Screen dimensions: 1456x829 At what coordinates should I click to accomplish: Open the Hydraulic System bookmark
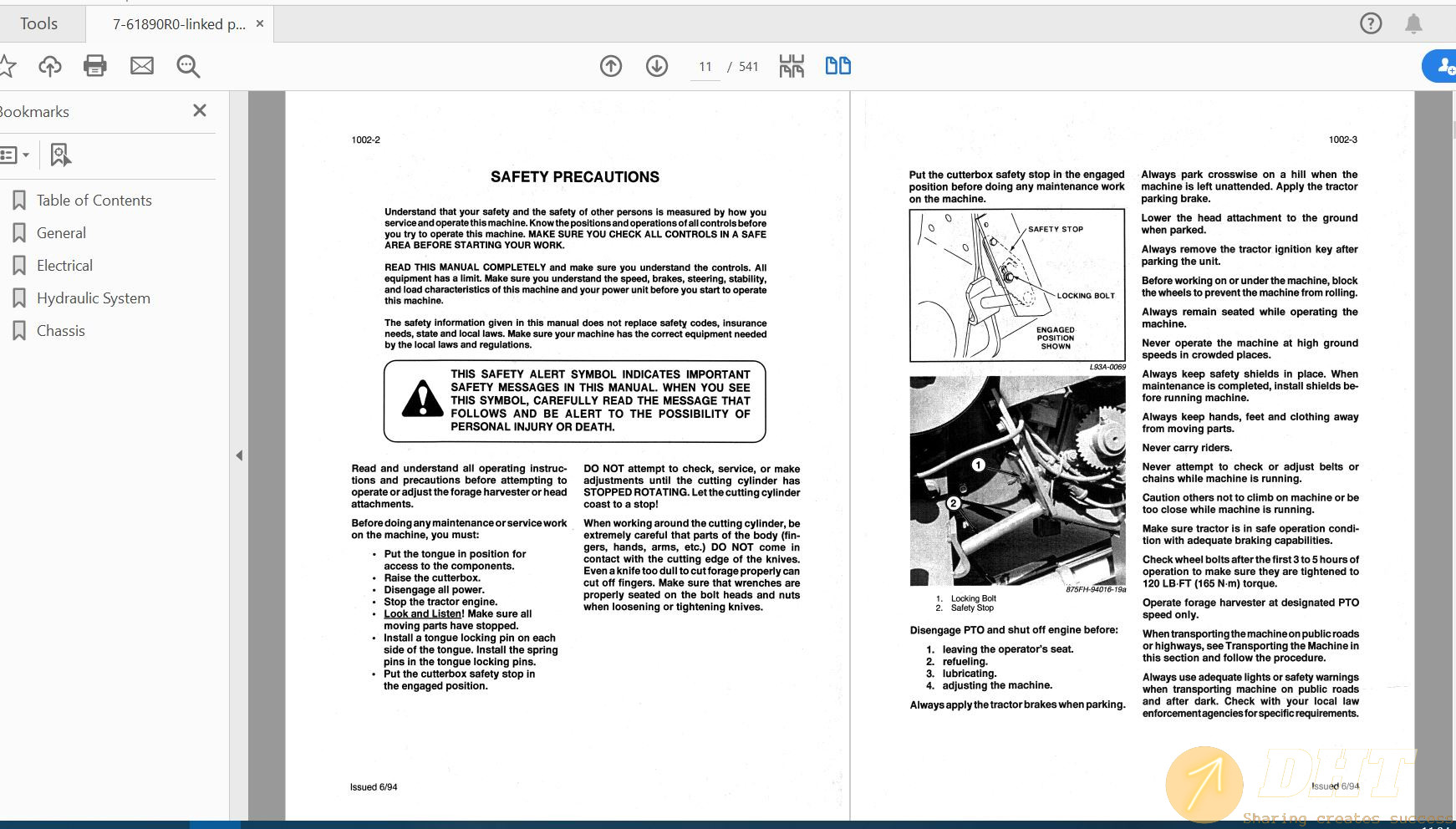coord(93,298)
